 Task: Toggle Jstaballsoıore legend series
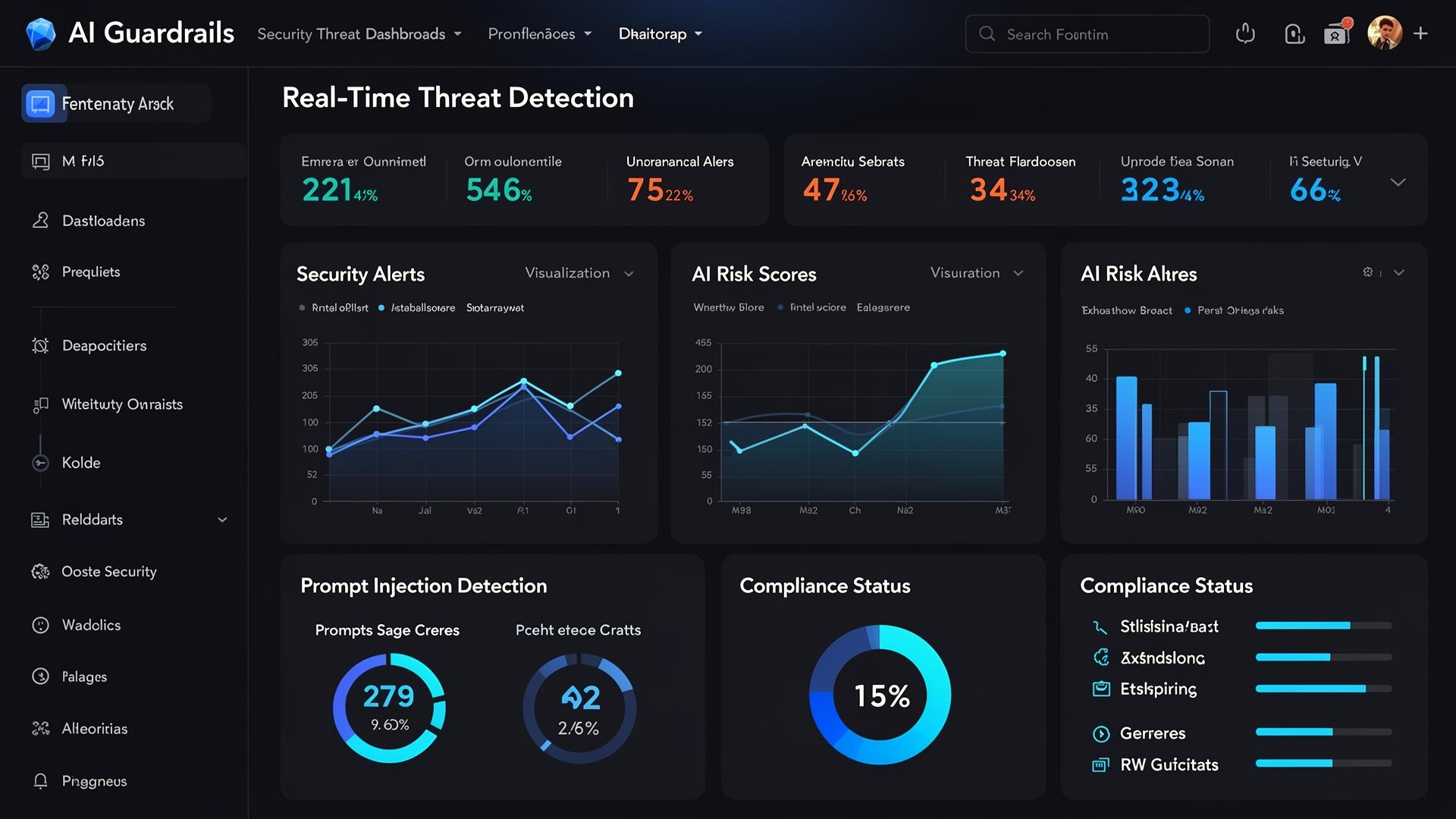point(417,308)
